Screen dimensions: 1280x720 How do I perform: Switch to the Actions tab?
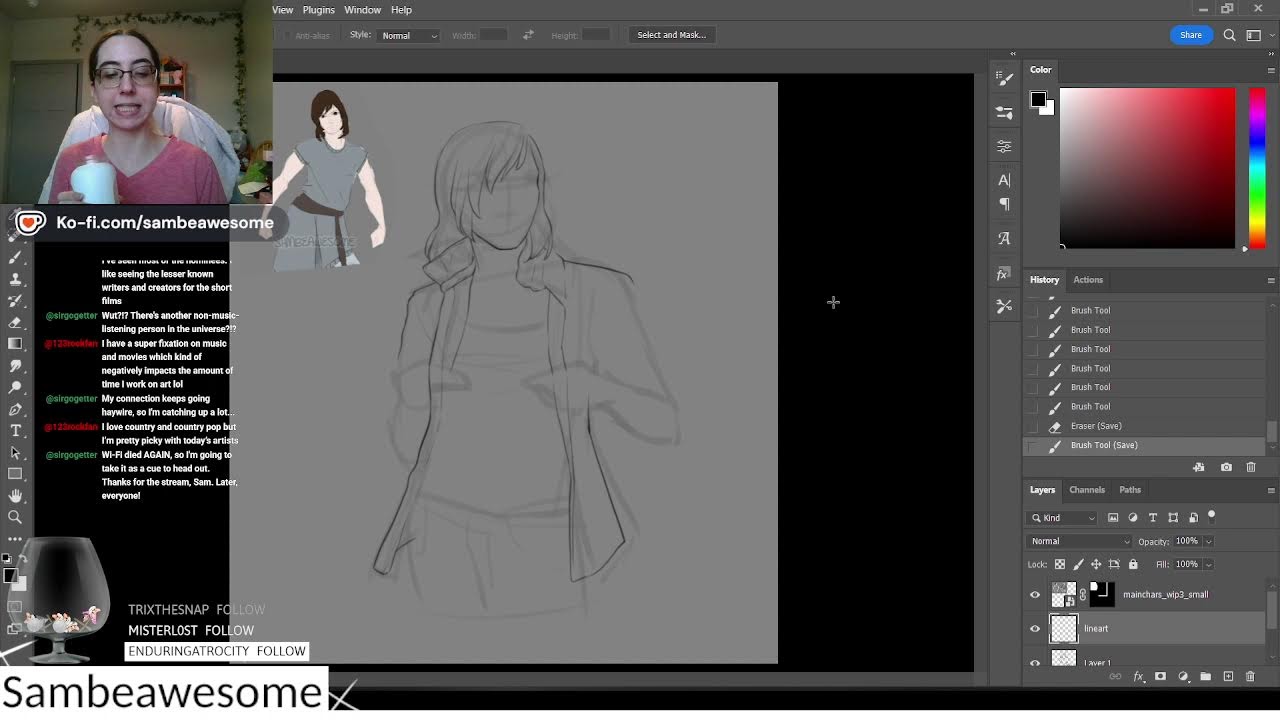[x=1088, y=280]
